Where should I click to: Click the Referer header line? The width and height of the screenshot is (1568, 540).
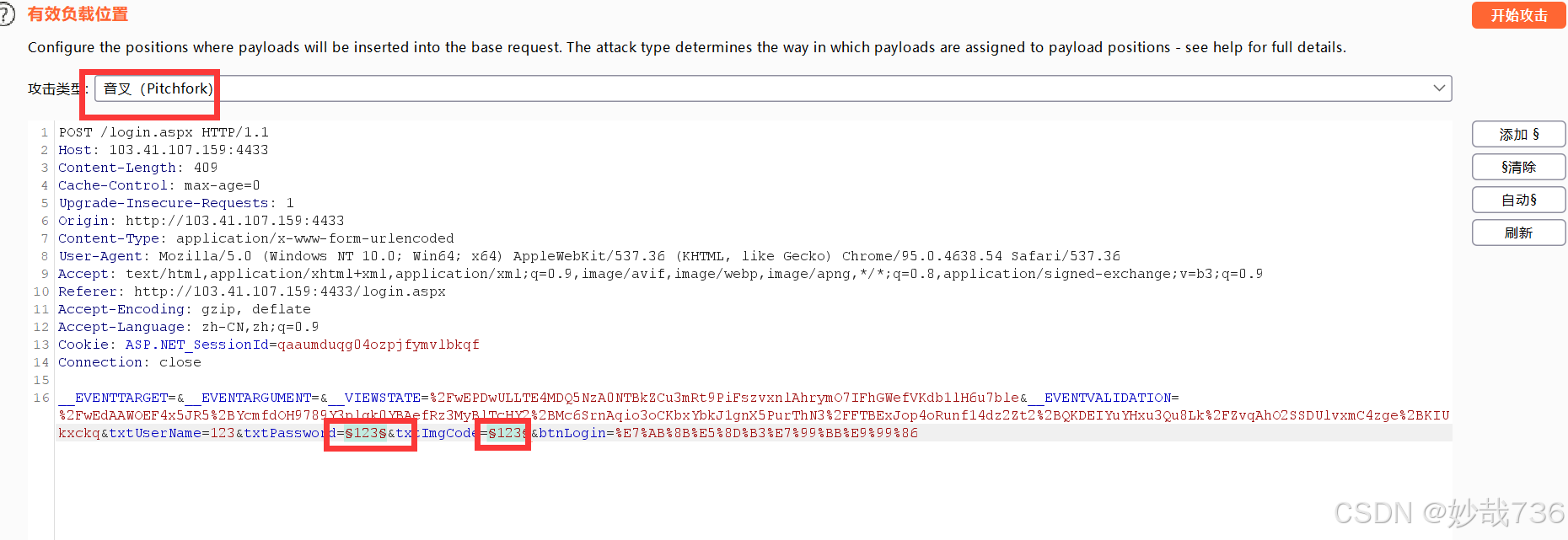coord(252,291)
